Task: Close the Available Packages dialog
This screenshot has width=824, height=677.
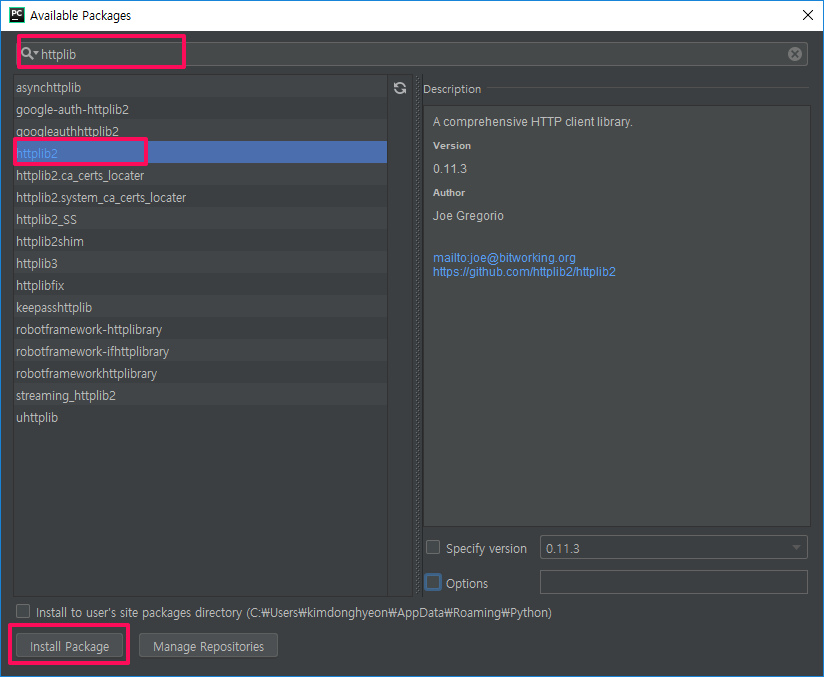Action: pos(808,15)
